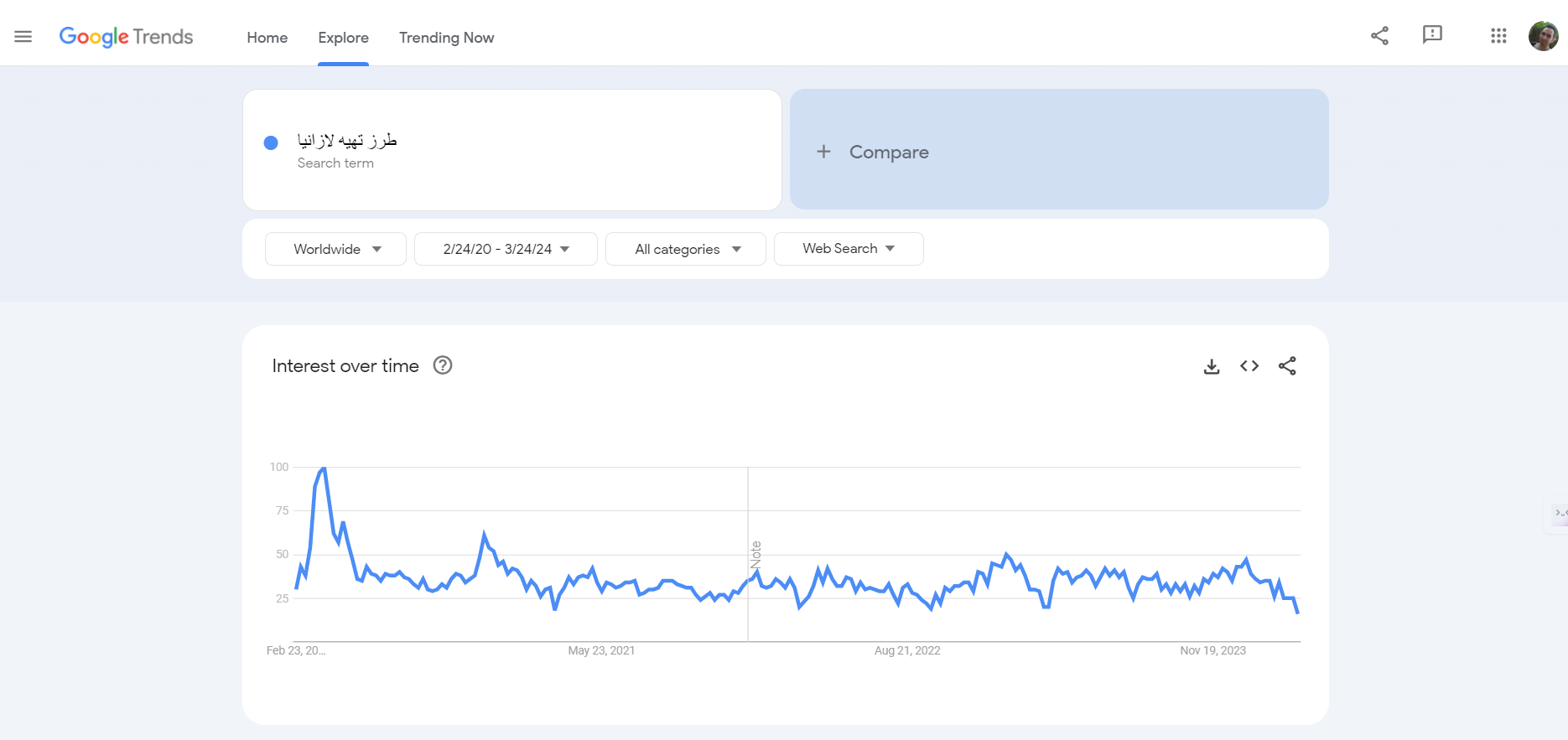Open the side panel tab at right edge
Screen dimensions: 1568x740
pyautogui.click(x=1558, y=513)
